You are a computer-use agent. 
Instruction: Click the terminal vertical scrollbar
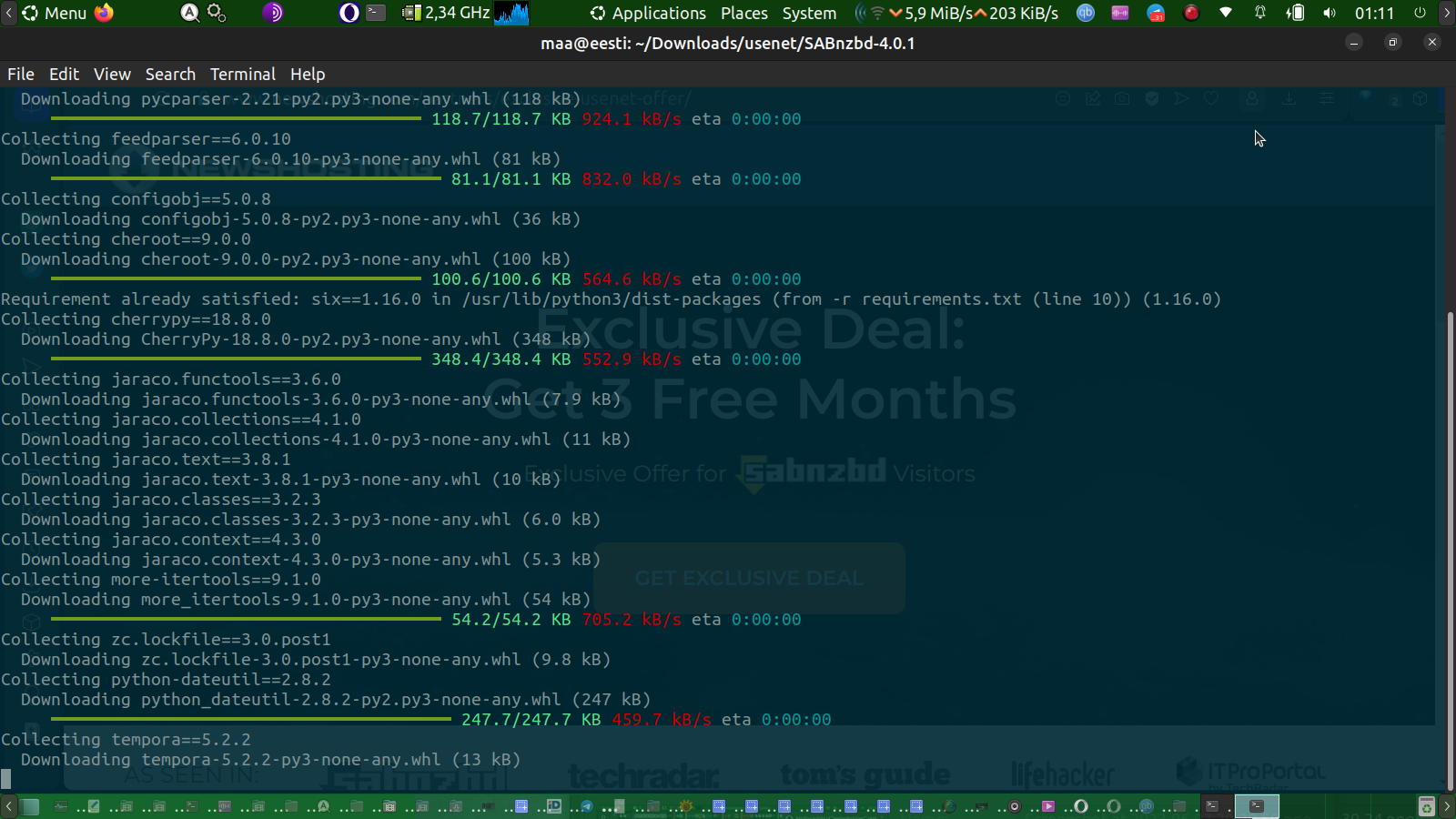pyautogui.click(x=1450, y=546)
